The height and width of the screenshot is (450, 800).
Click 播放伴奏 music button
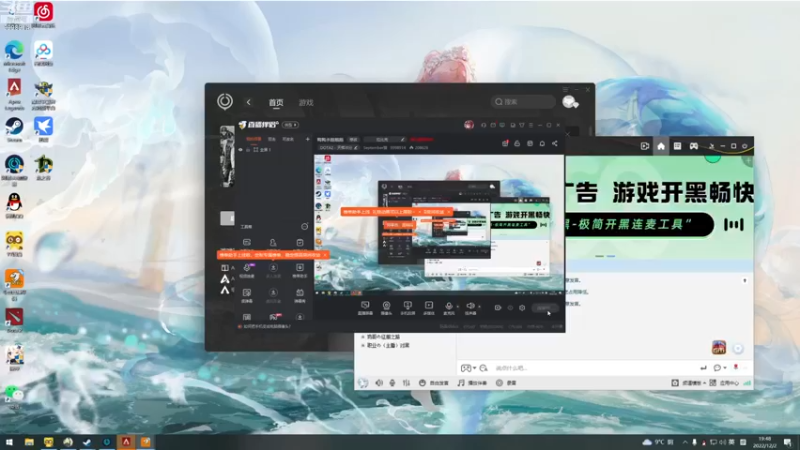(x=472, y=383)
